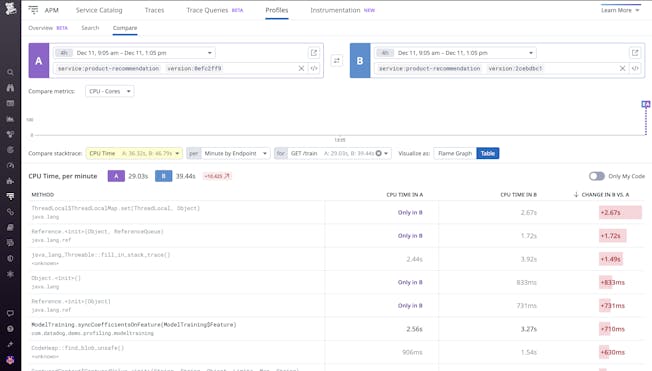652x371 pixels.
Task: Select the Reference.<init>(Object) method row
Action: point(337,306)
